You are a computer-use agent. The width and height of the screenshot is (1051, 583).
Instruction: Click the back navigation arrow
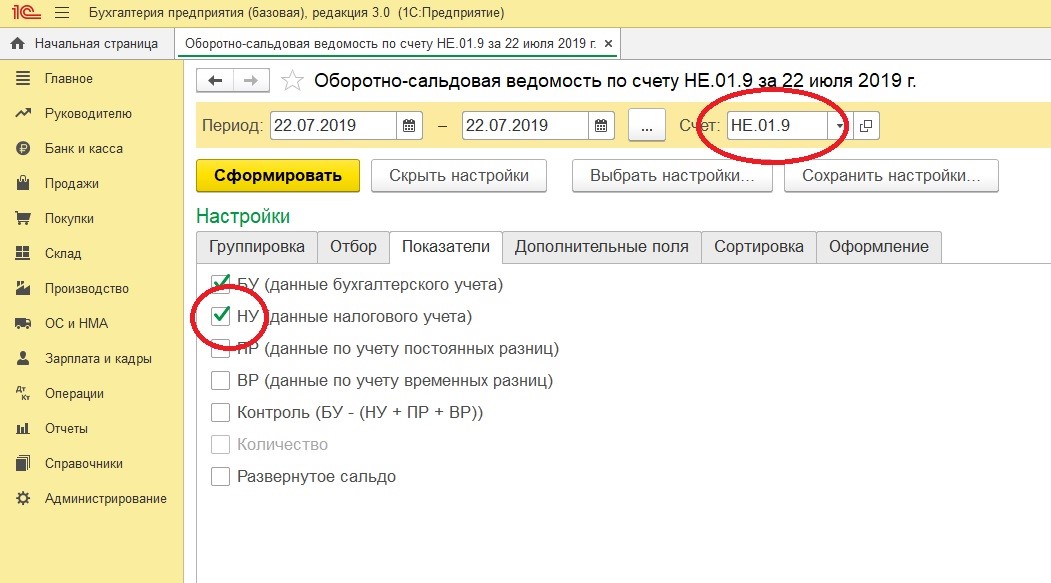(215, 81)
